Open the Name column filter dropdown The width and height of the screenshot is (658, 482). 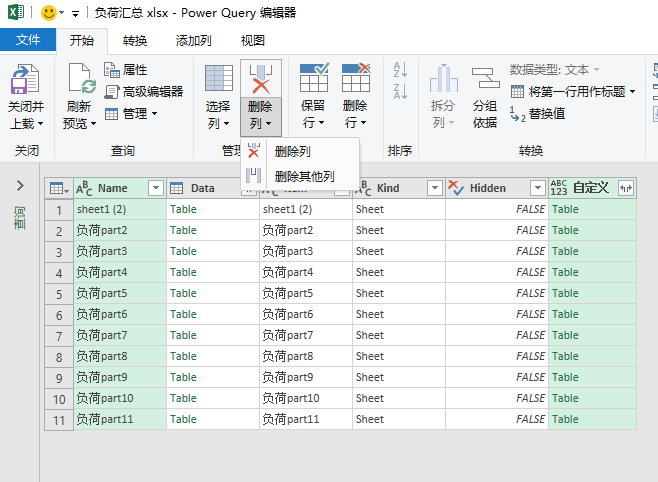click(156, 188)
